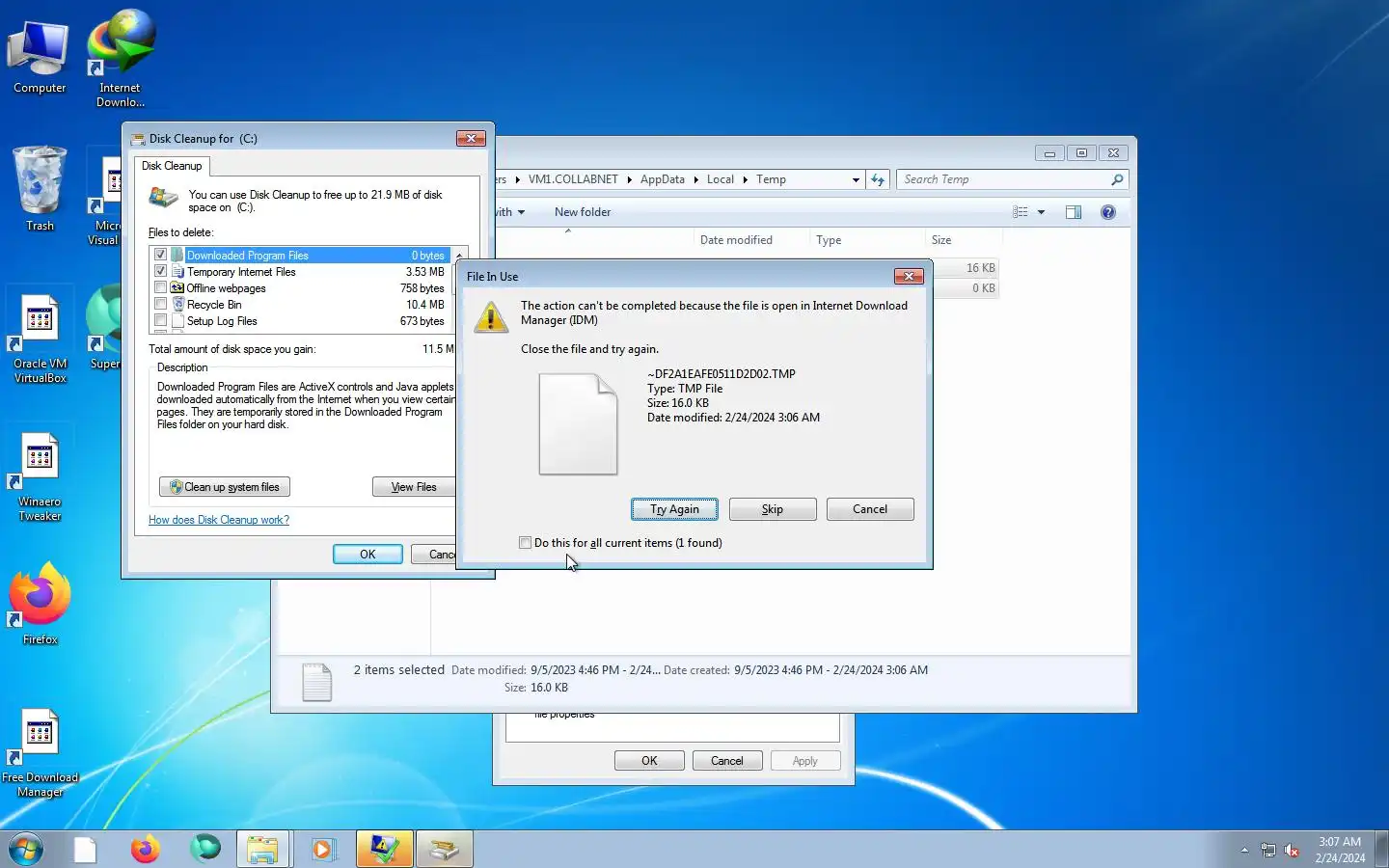Screen dimensions: 1389x868
Task: Click Skip in File In Use dialog
Action: 773,509
